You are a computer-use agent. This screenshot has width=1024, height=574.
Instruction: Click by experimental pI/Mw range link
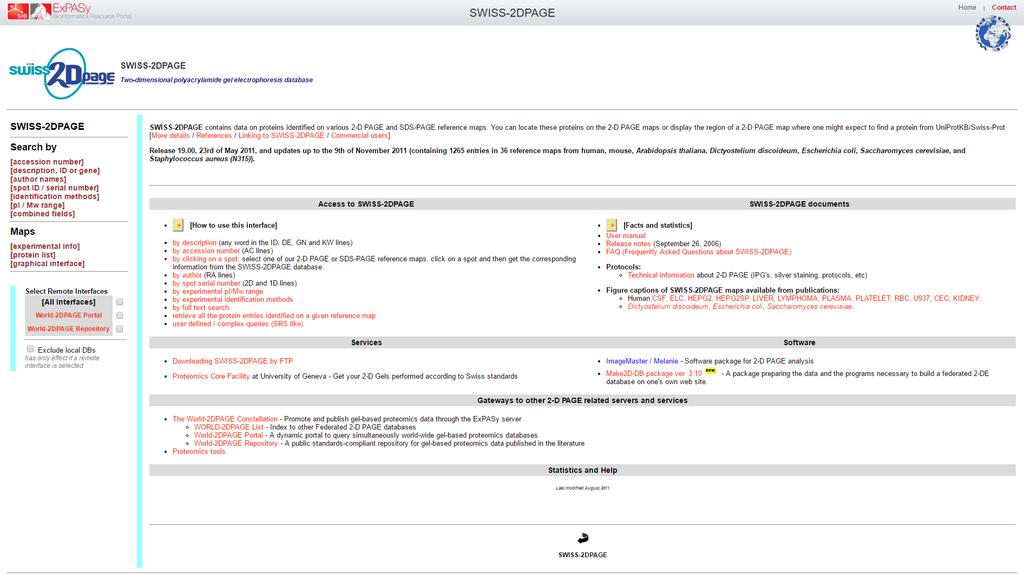click(218, 292)
